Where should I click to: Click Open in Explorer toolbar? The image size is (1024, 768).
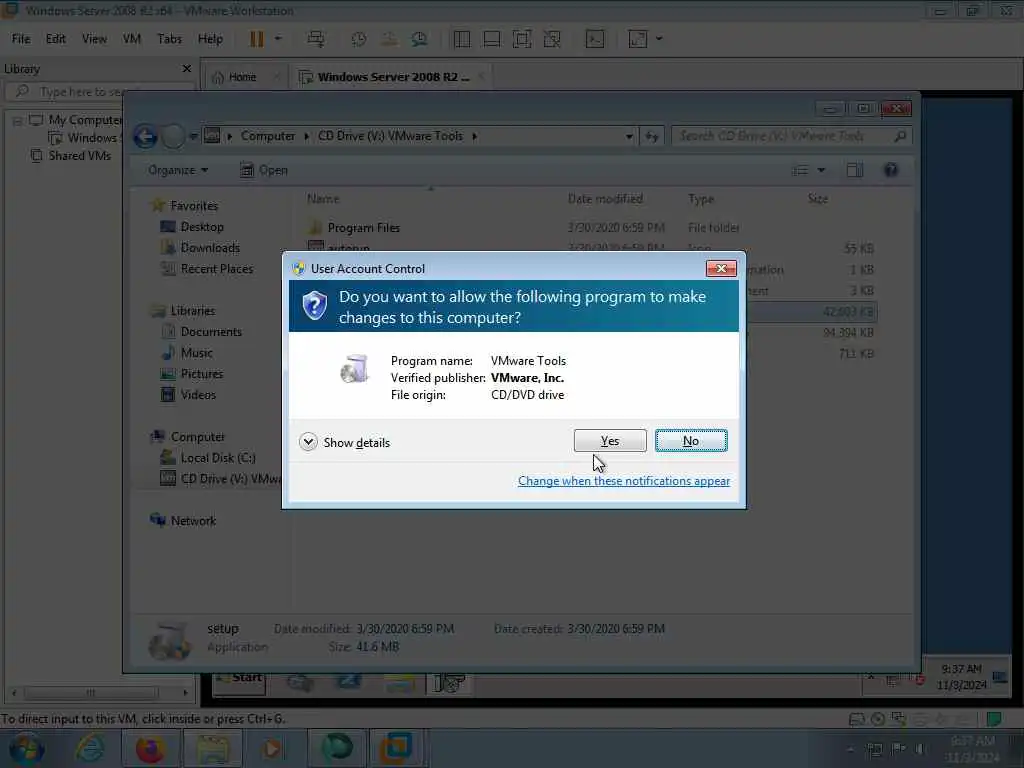[x=264, y=170]
